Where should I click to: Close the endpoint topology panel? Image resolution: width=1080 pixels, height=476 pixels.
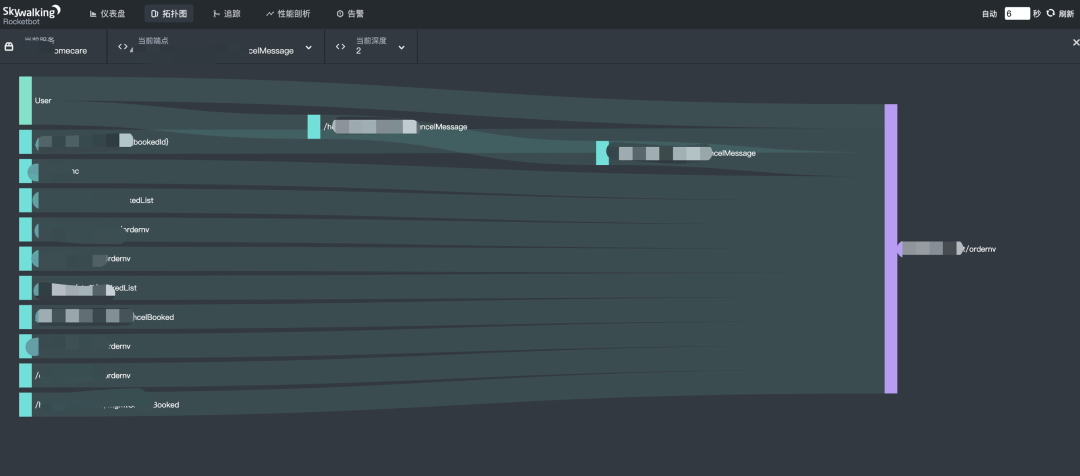tap(1076, 43)
